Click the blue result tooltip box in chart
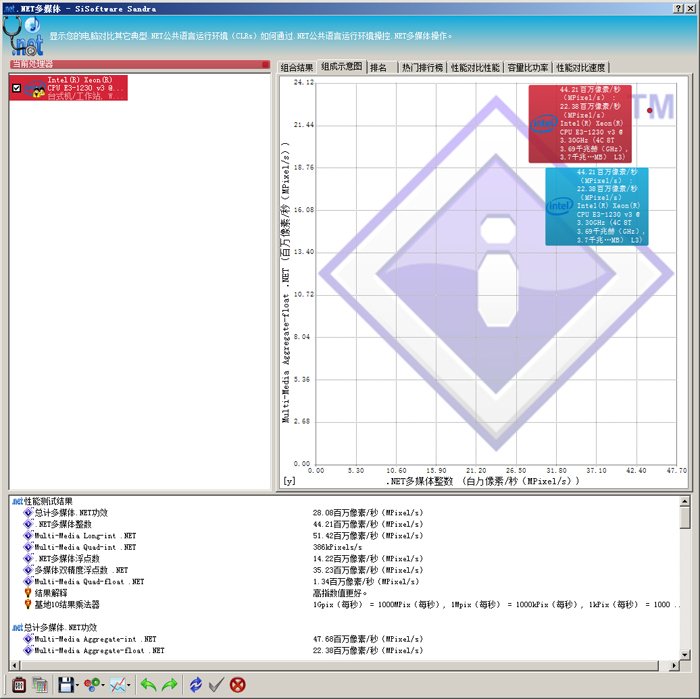 point(596,206)
